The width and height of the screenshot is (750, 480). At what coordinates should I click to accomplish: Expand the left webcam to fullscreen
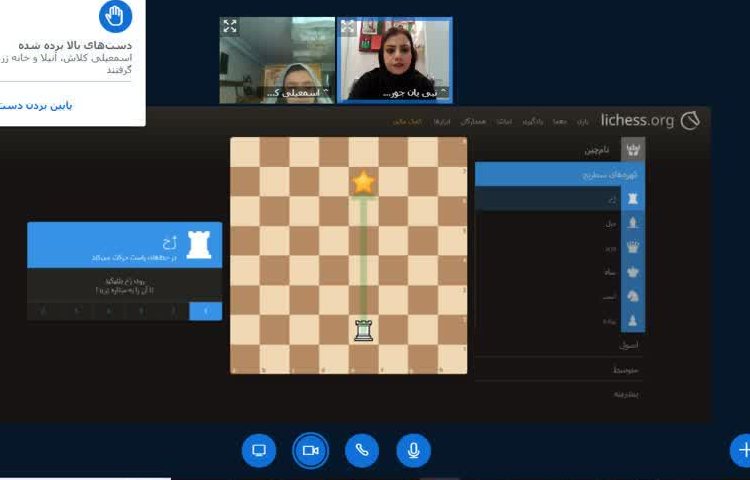(230, 27)
